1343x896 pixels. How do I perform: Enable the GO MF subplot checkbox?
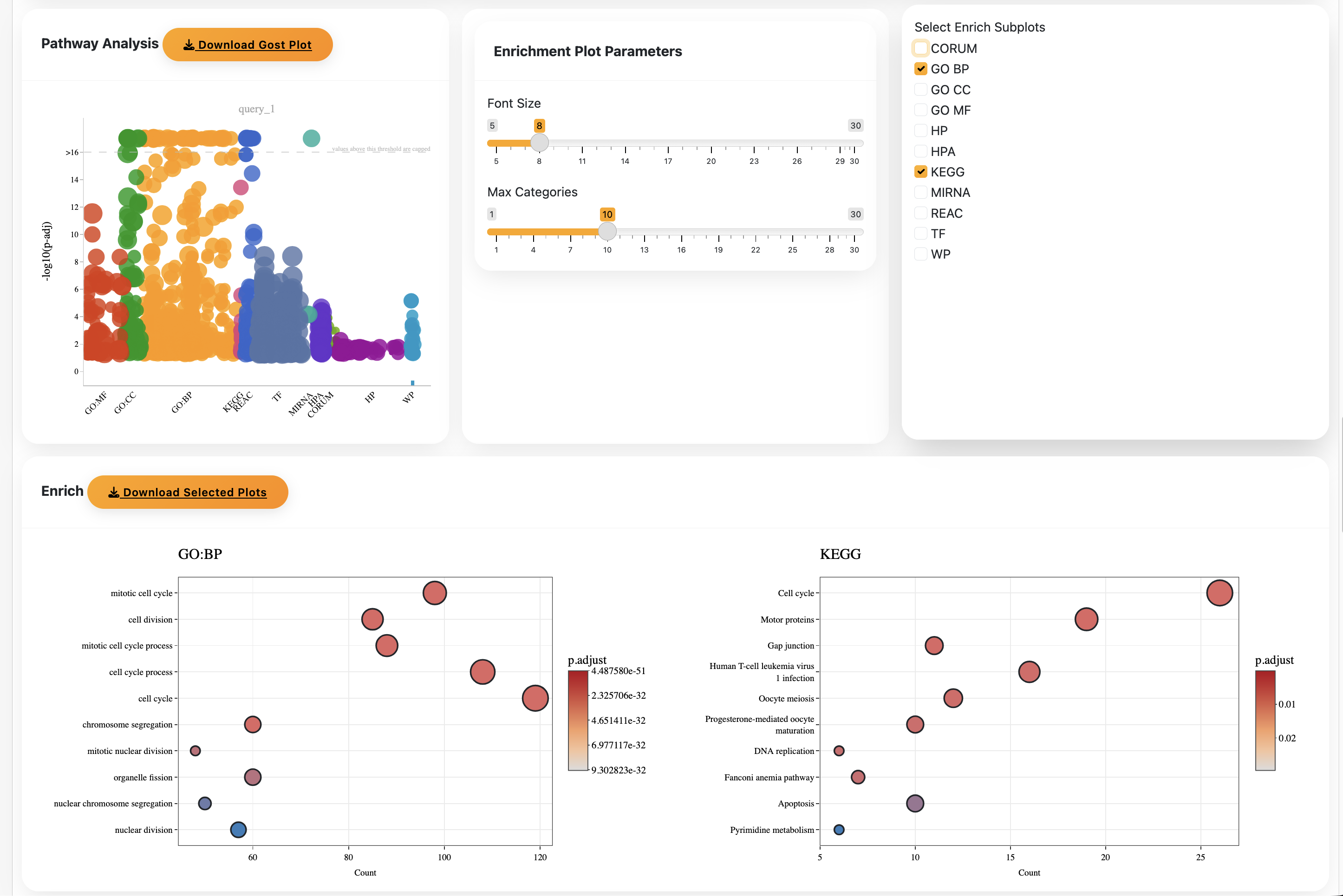tap(920, 110)
